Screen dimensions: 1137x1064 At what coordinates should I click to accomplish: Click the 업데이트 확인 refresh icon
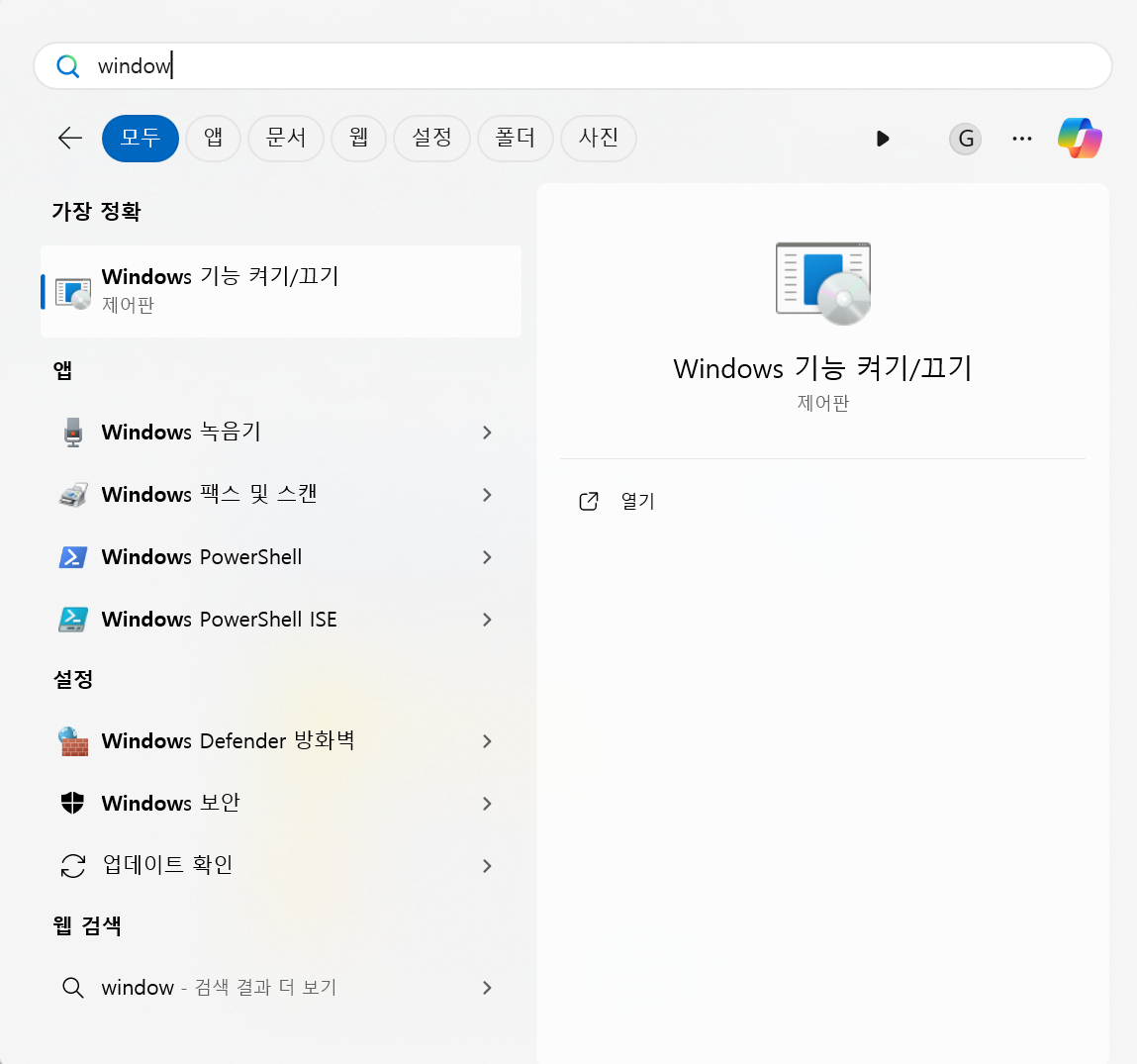[73, 865]
